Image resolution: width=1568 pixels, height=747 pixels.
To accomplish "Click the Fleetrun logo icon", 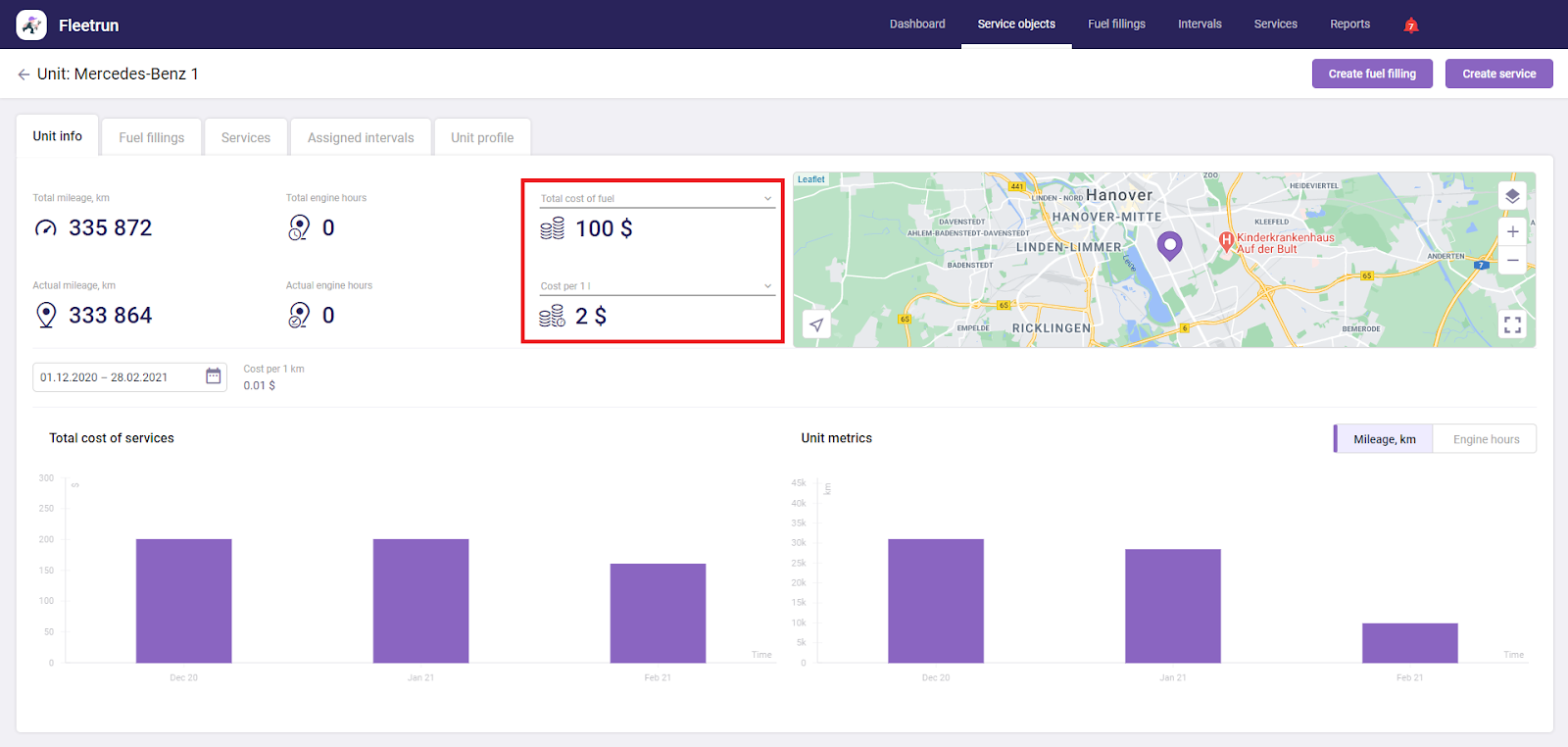I will (31, 25).
